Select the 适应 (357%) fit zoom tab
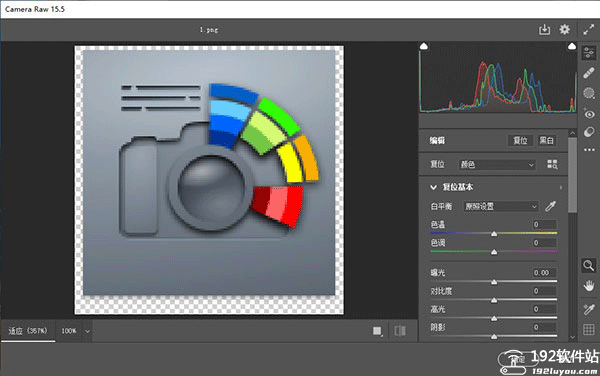This screenshot has height=376, width=600. (x=28, y=331)
